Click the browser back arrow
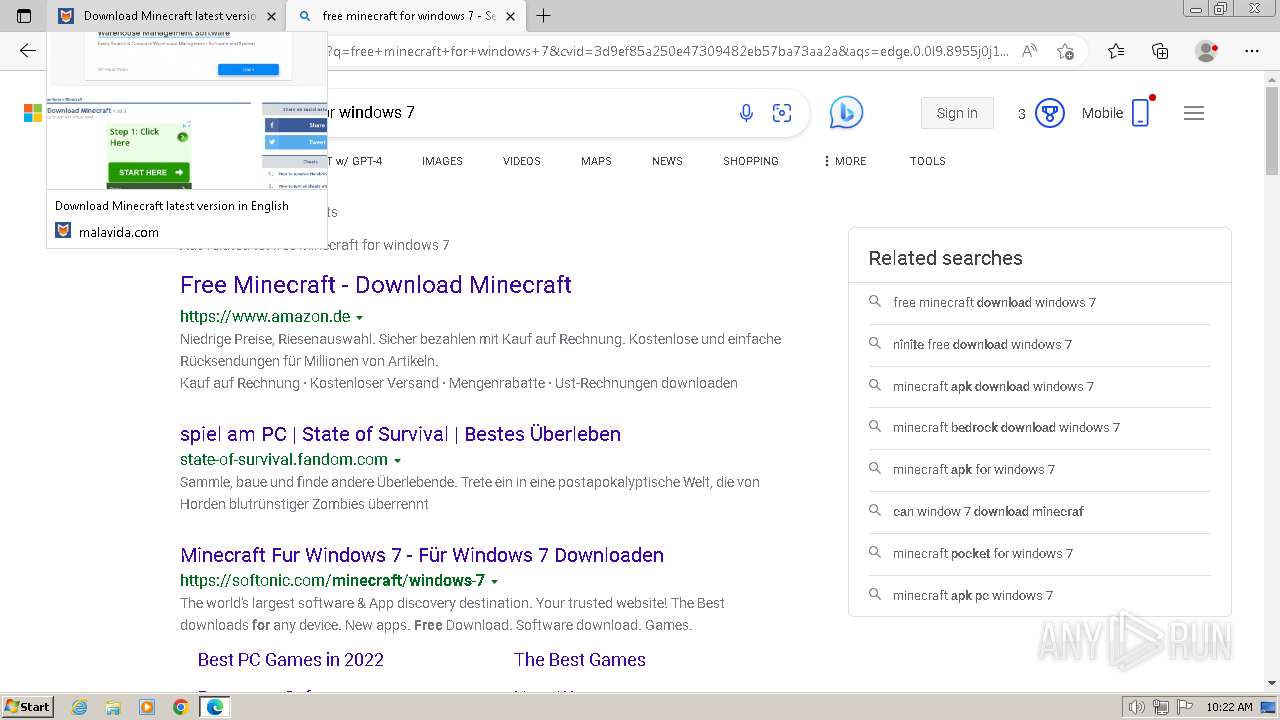Viewport: 1280px width, 720px height. click(x=28, y=51)
